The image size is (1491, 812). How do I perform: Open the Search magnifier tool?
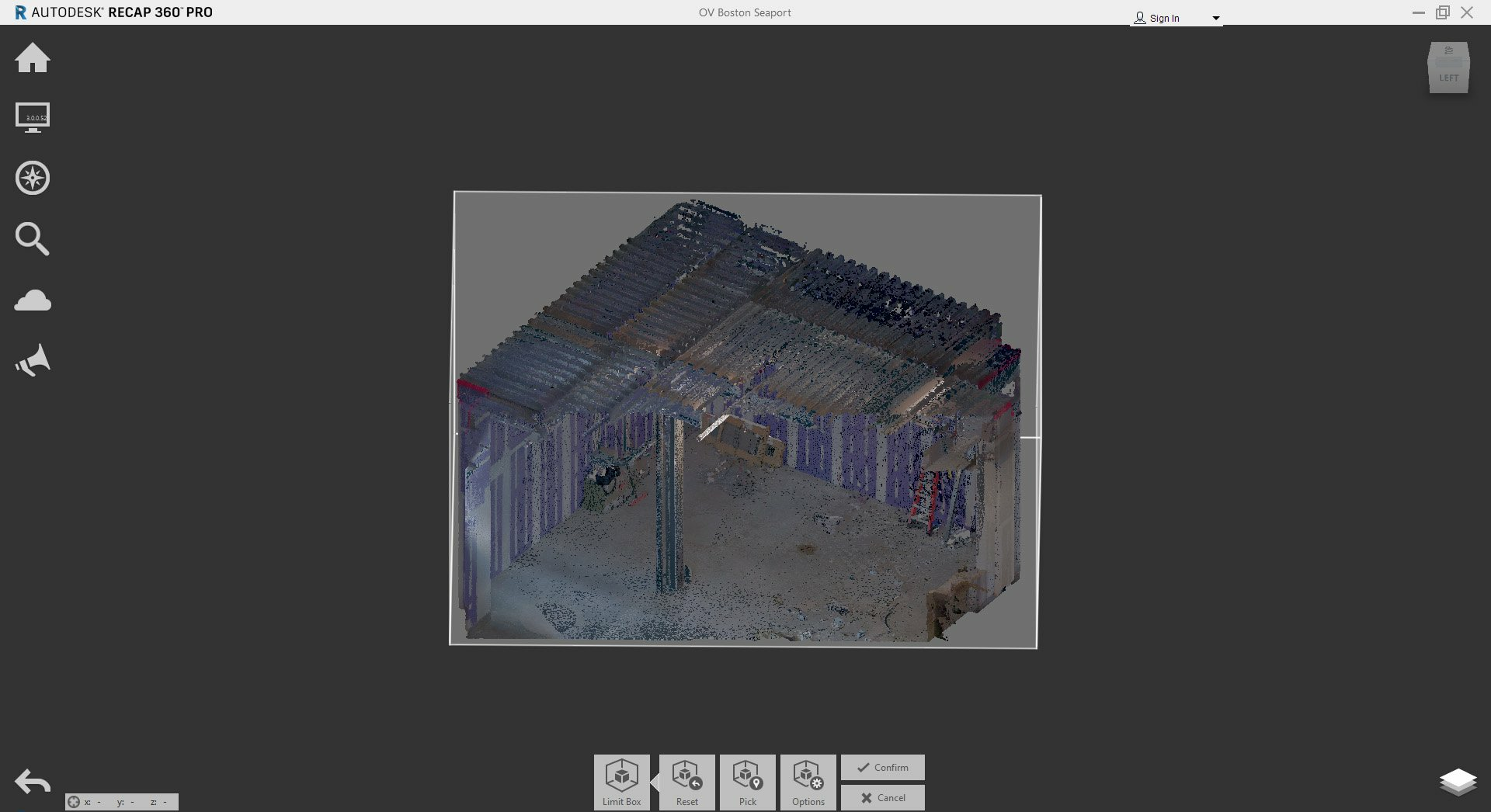[x=33, y=238]
